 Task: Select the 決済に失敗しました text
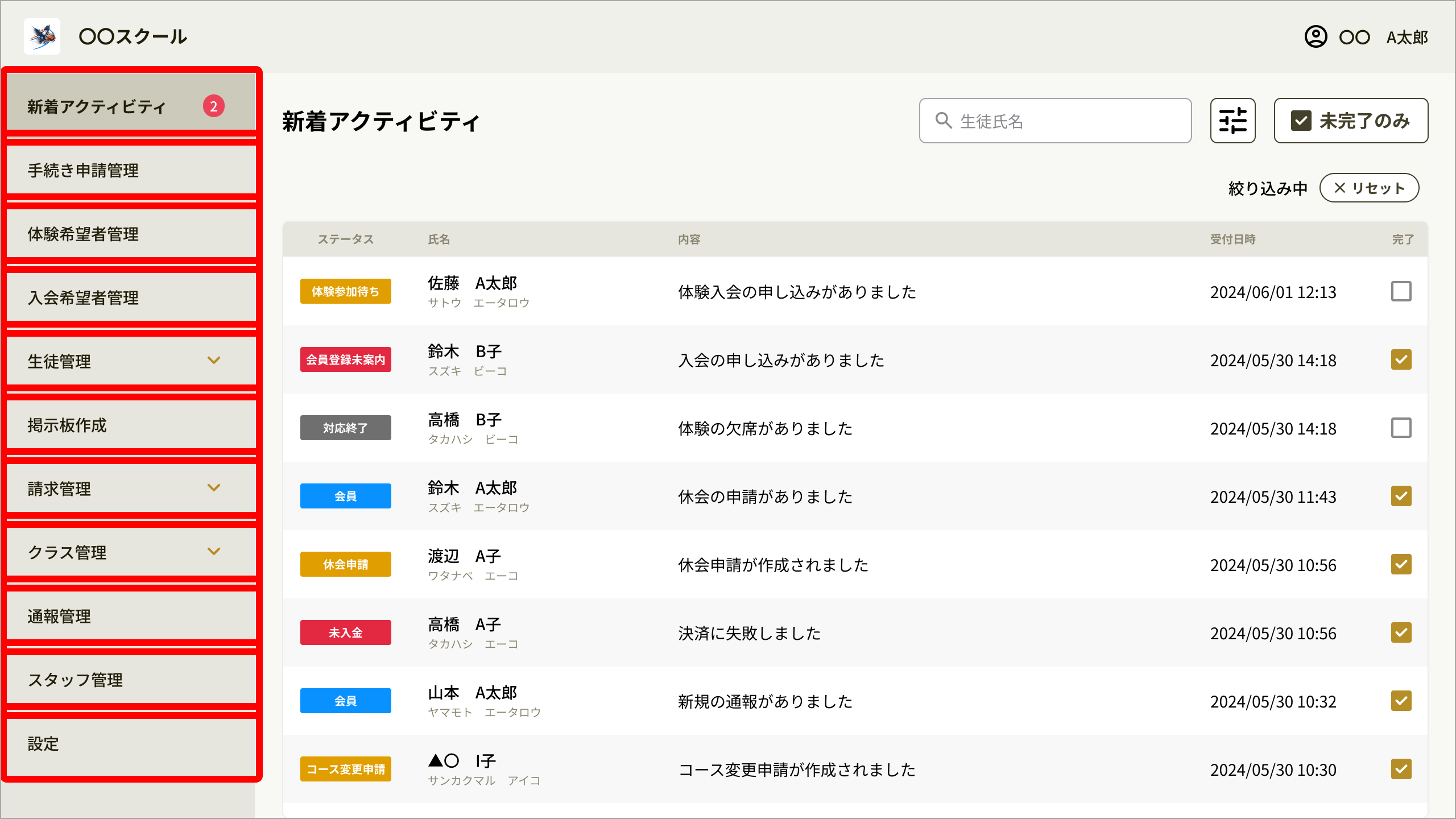750,633
